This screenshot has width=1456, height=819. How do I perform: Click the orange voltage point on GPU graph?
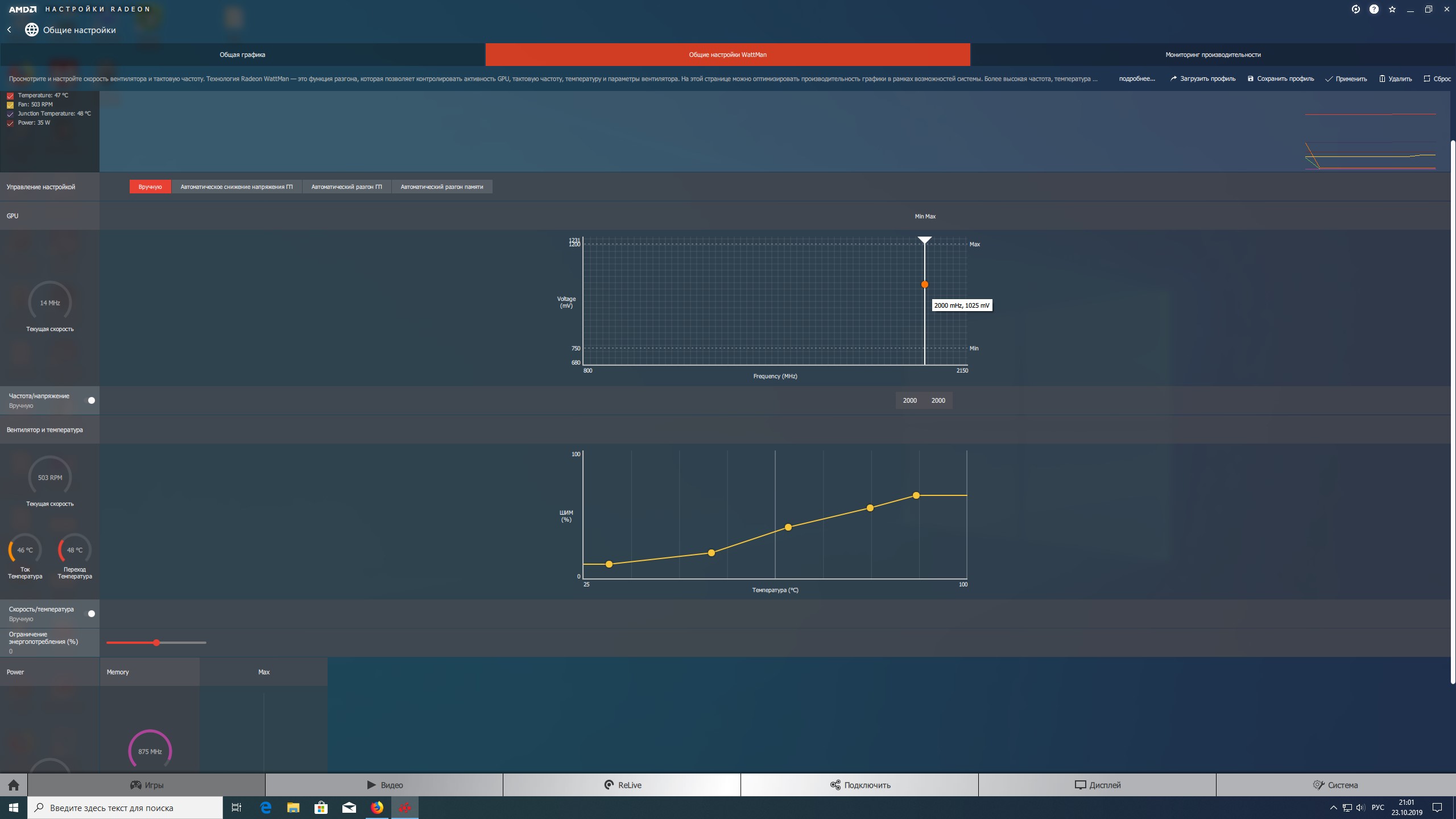pyautogui.click(x=924, y=284)
